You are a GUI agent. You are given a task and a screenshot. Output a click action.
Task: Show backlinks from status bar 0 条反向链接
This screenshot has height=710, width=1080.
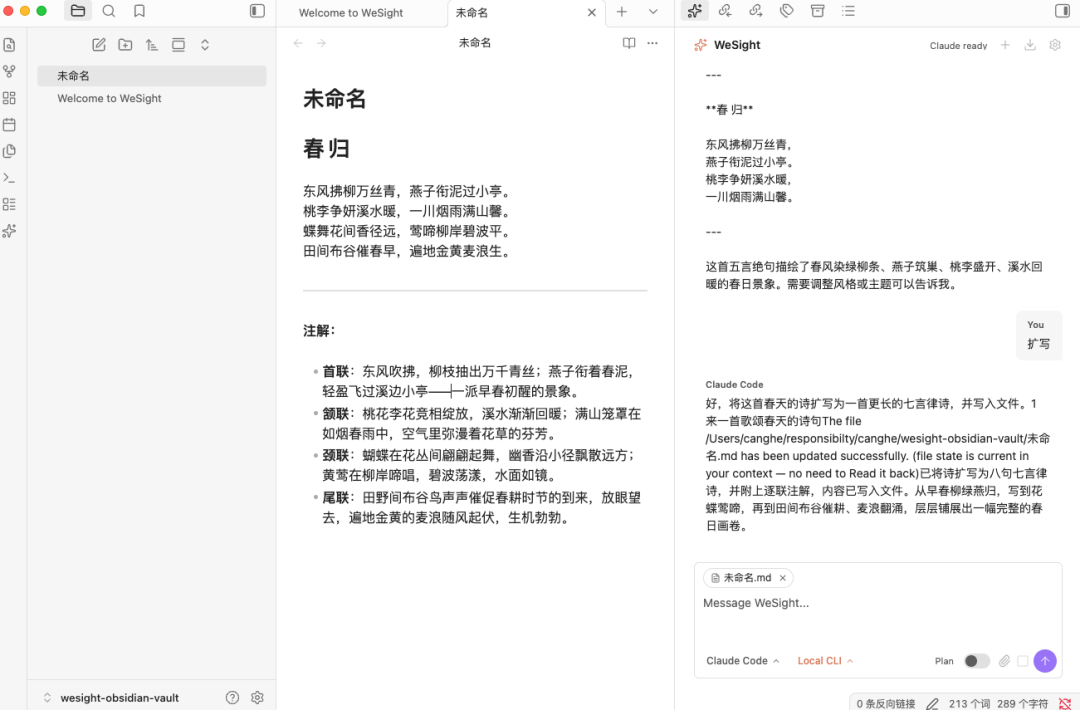(x=886, y=703)
